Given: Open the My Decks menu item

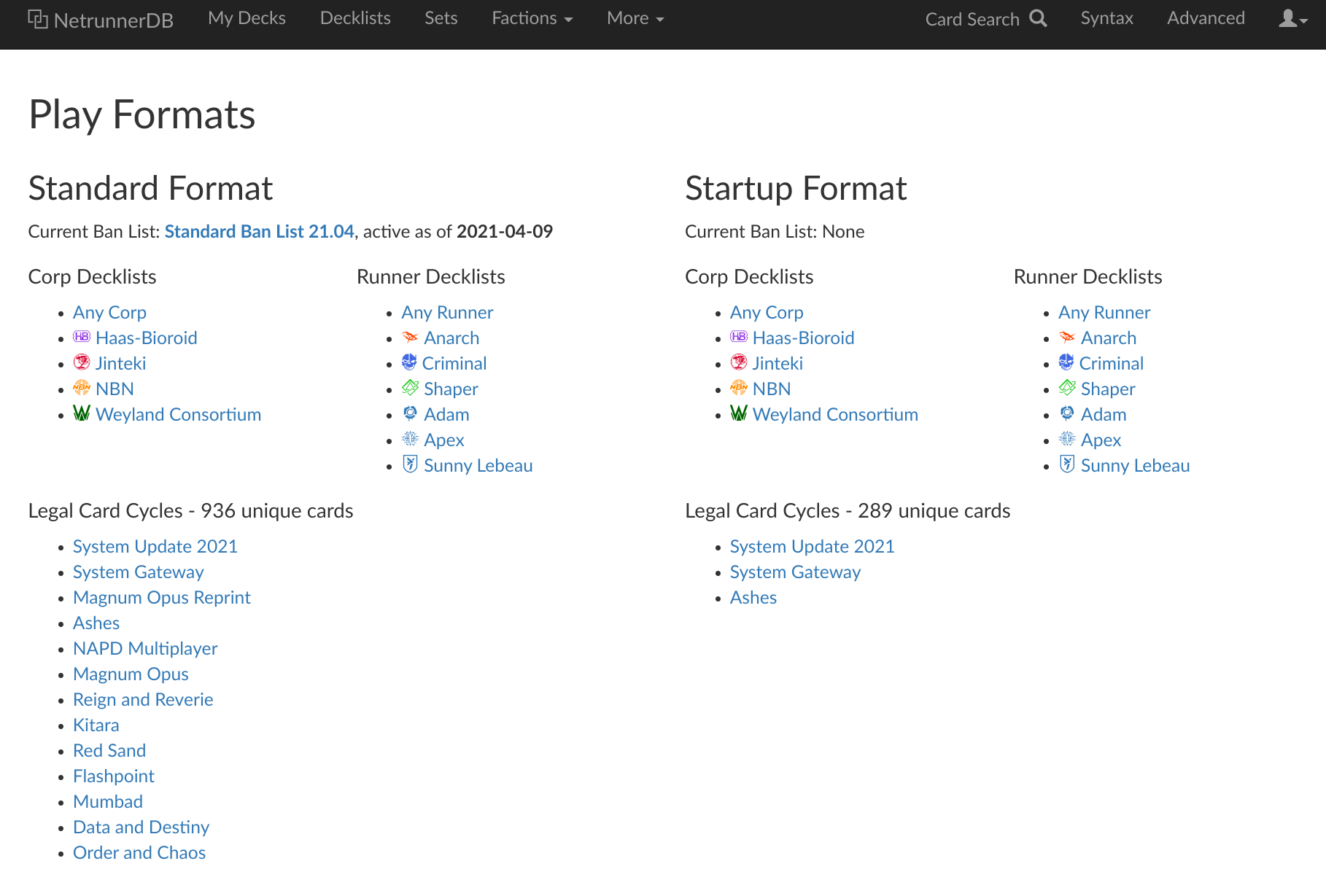Looking at the screenshot, I should [x=247, y=18].
